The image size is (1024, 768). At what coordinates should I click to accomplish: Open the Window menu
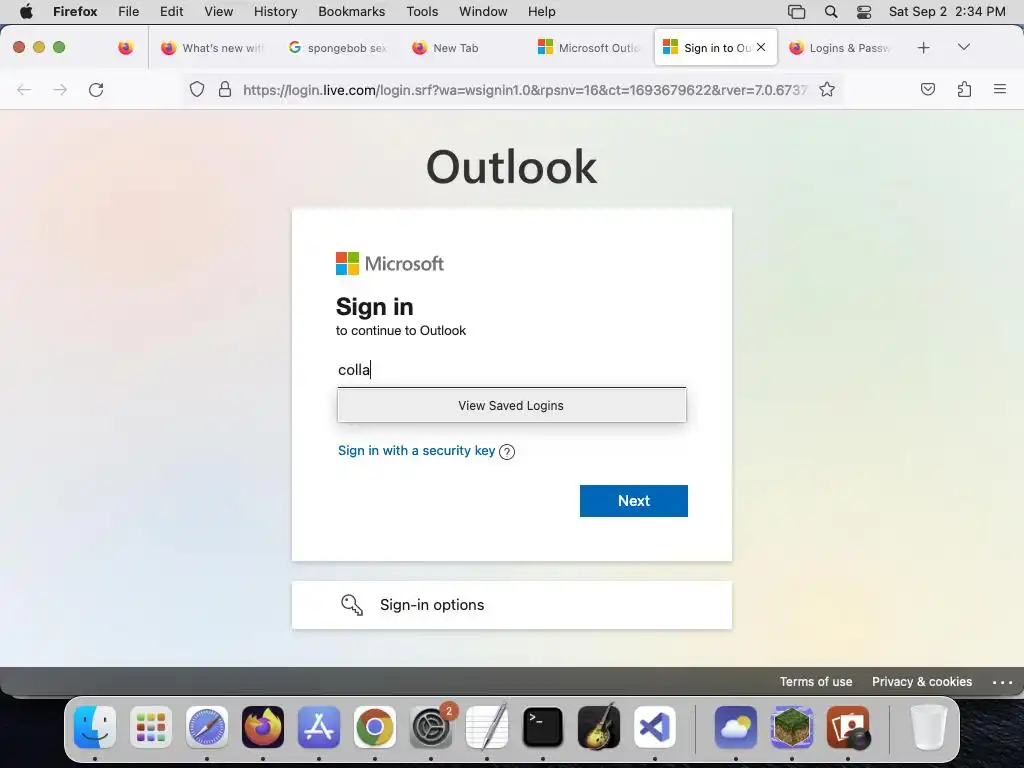click(483, 11)
